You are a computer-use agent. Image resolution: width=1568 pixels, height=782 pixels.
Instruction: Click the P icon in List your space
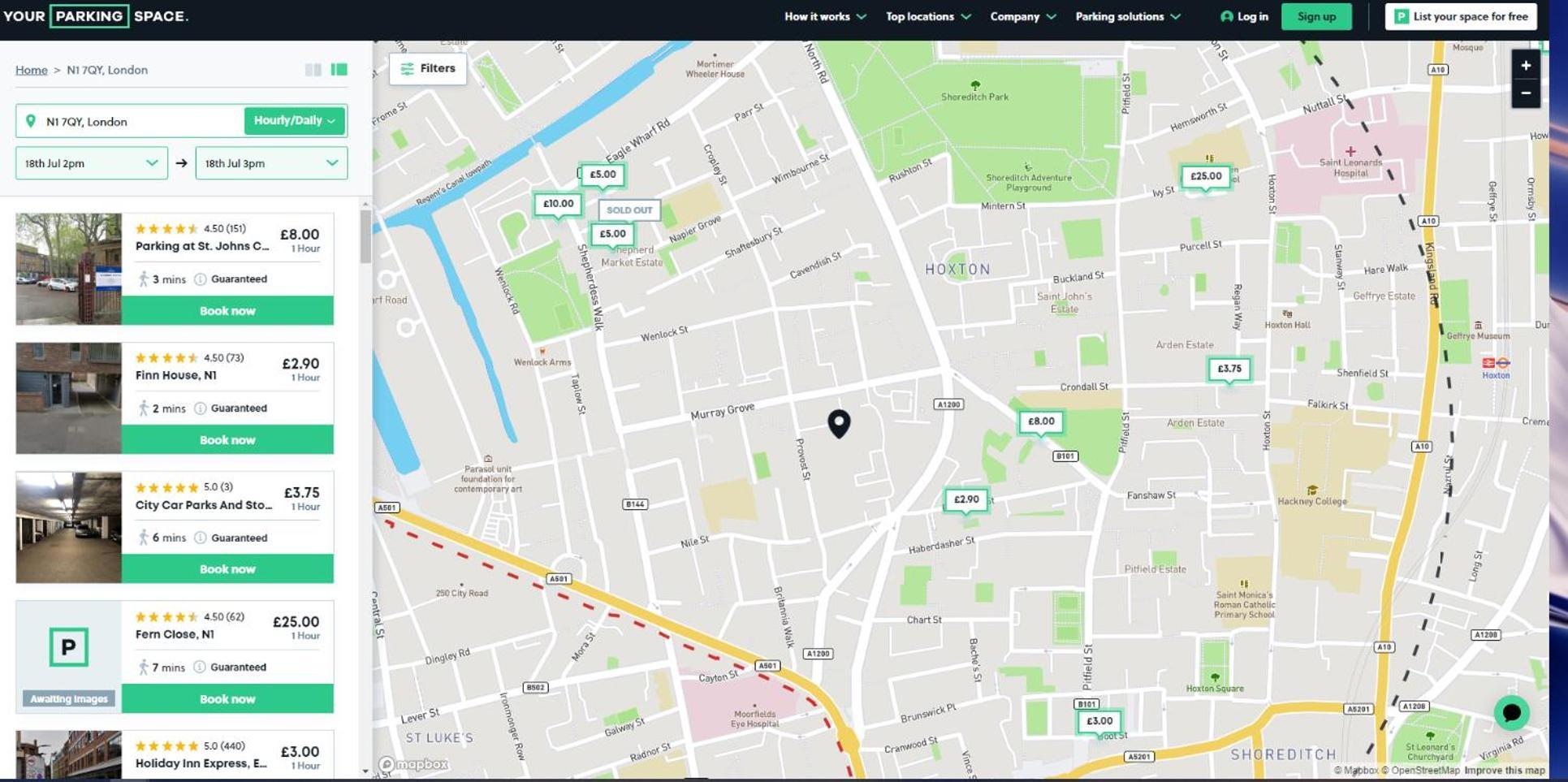(x=1402, y=16)
